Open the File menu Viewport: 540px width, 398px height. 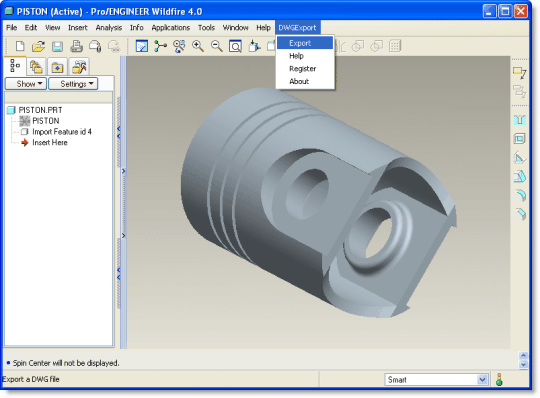click(11, 28)
